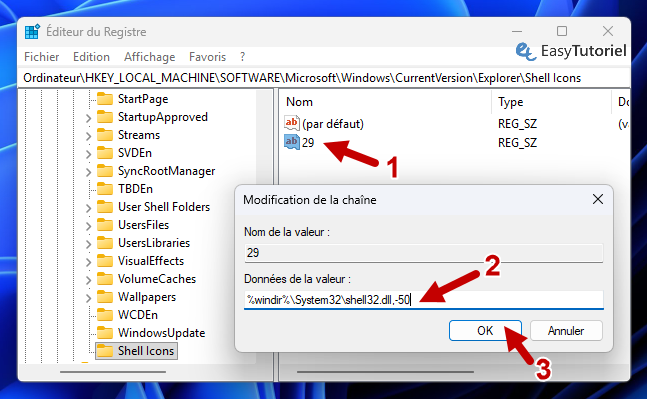Select the WCDEn key label
Viewport: 647px width, 399px height.
pos(137,315)
